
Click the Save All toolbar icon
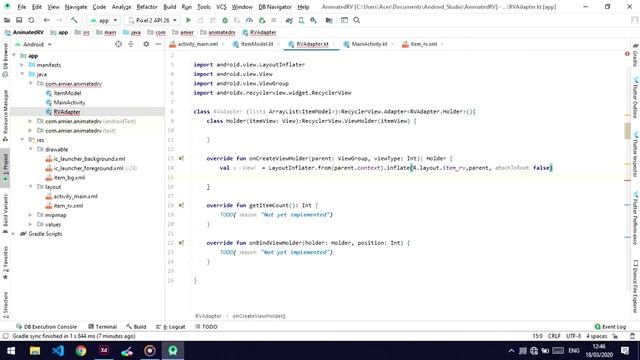pos(19,20)
